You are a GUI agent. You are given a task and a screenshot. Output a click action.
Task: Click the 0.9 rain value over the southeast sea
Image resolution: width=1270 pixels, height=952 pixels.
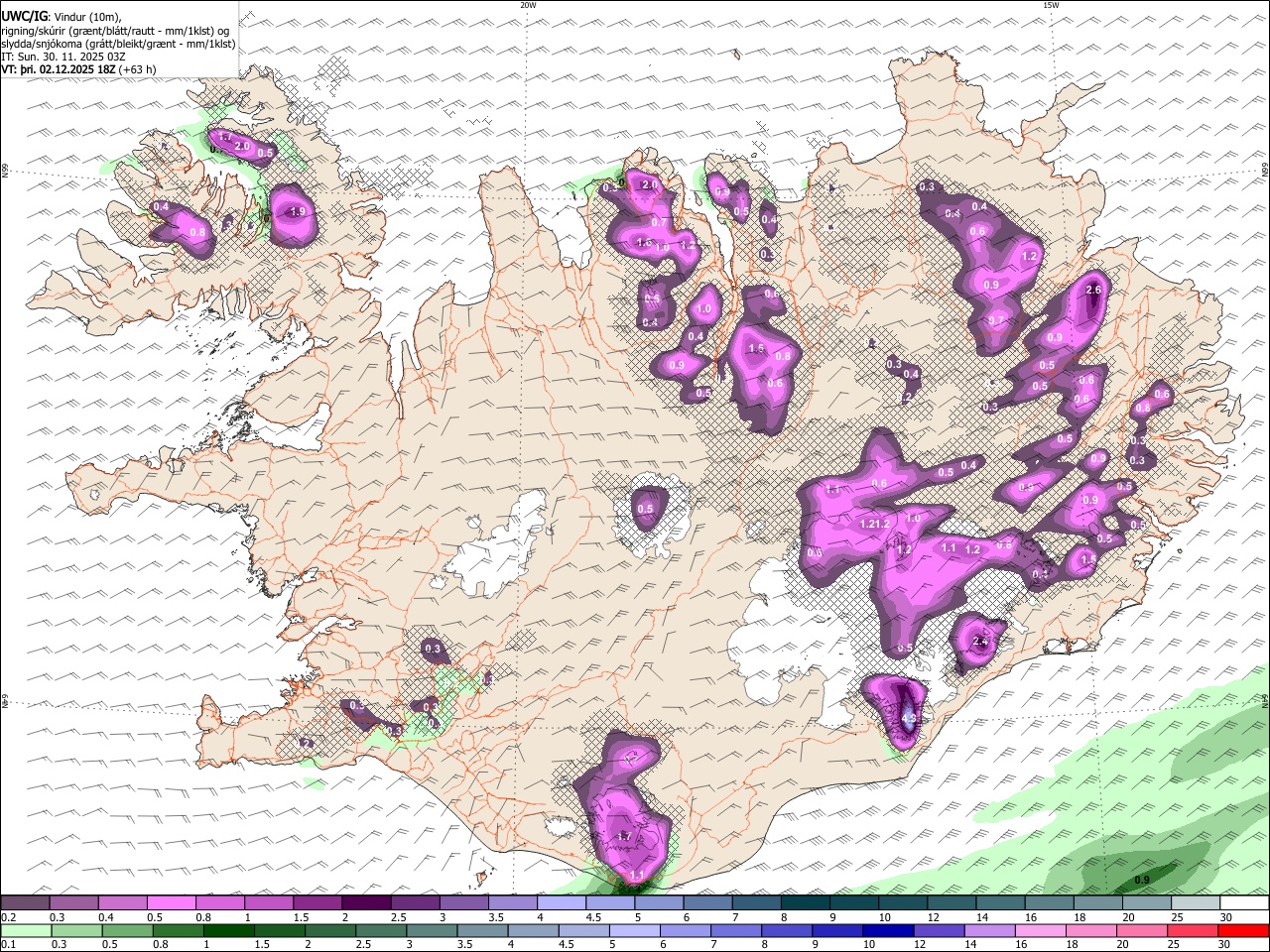[x=1142, y=880]
